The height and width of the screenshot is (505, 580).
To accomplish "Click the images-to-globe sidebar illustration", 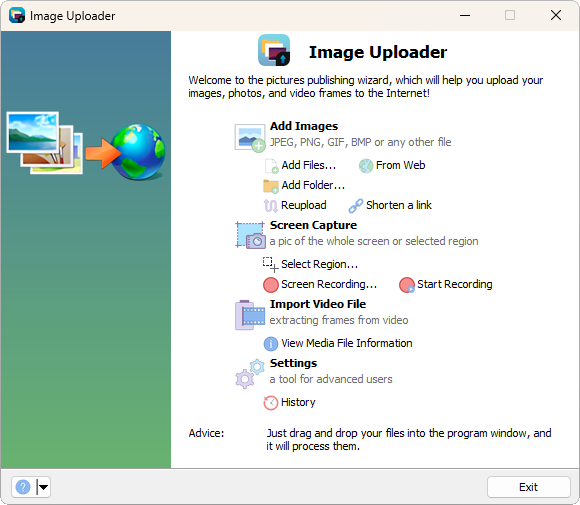I will 86,146.
